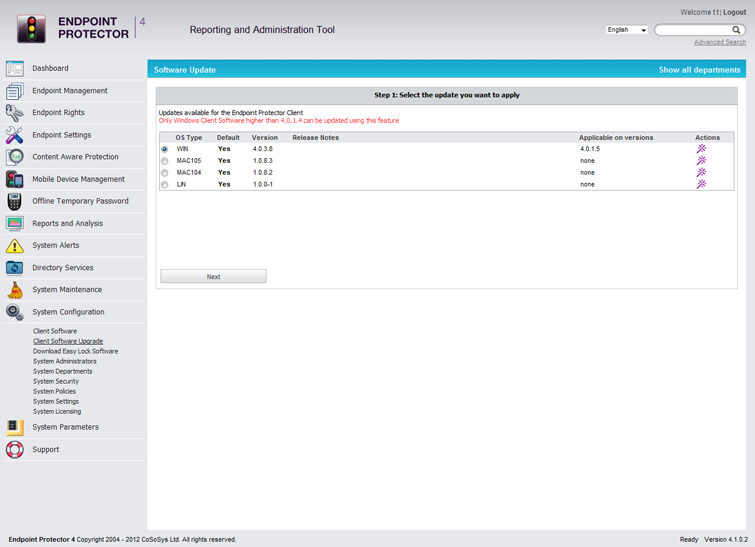The height and width of the screenshot is (547, 755).
Task: Open Reports and Analysis menu item
Action: coord(67,223)
